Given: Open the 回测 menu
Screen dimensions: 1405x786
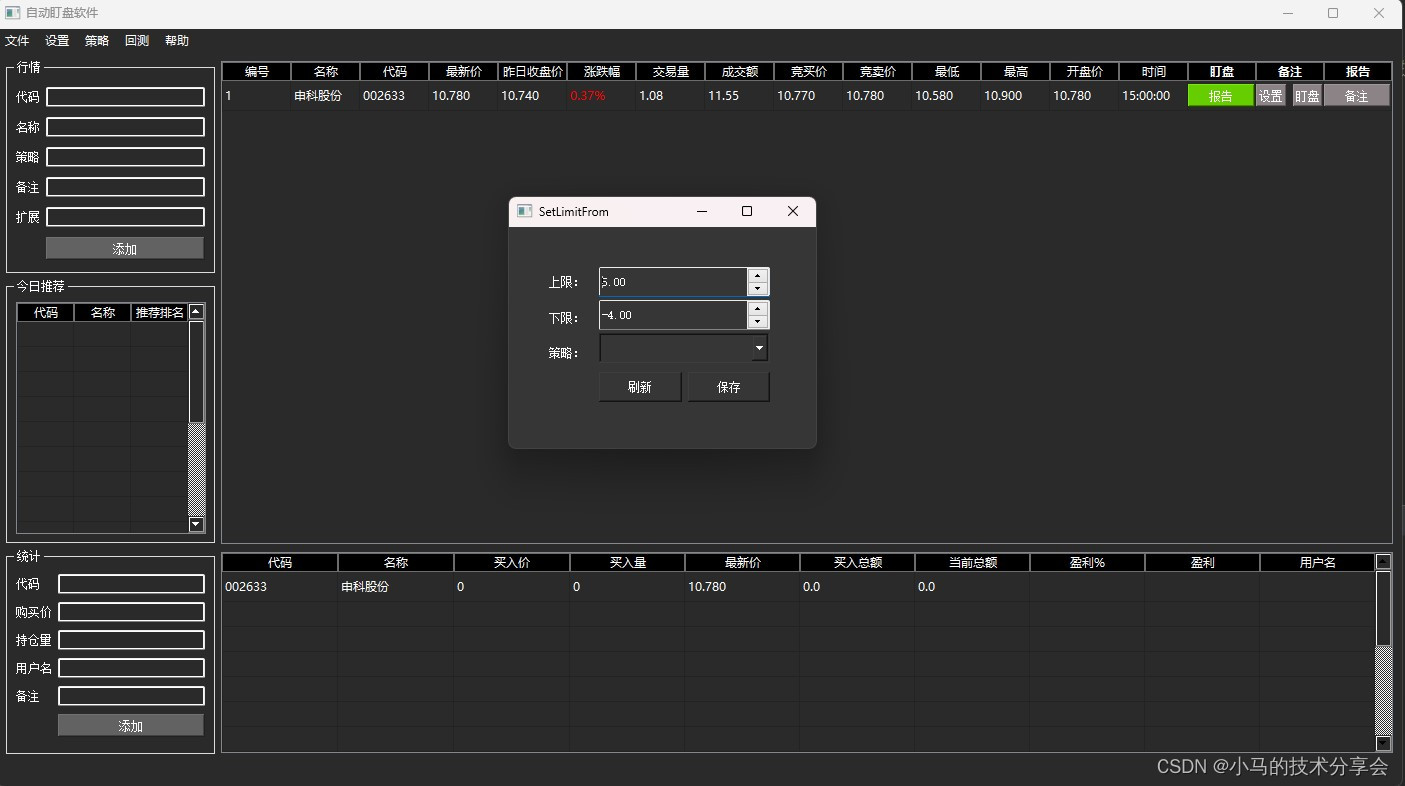Looking at the screenshot, I should pyautogui.click(x=137, y=41).
